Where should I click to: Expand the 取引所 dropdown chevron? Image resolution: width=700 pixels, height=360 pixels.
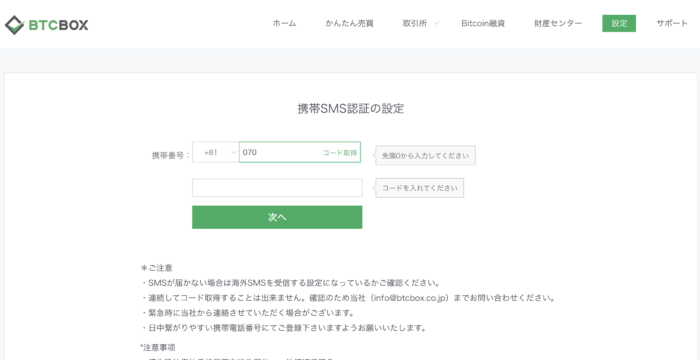pos(436,24)
